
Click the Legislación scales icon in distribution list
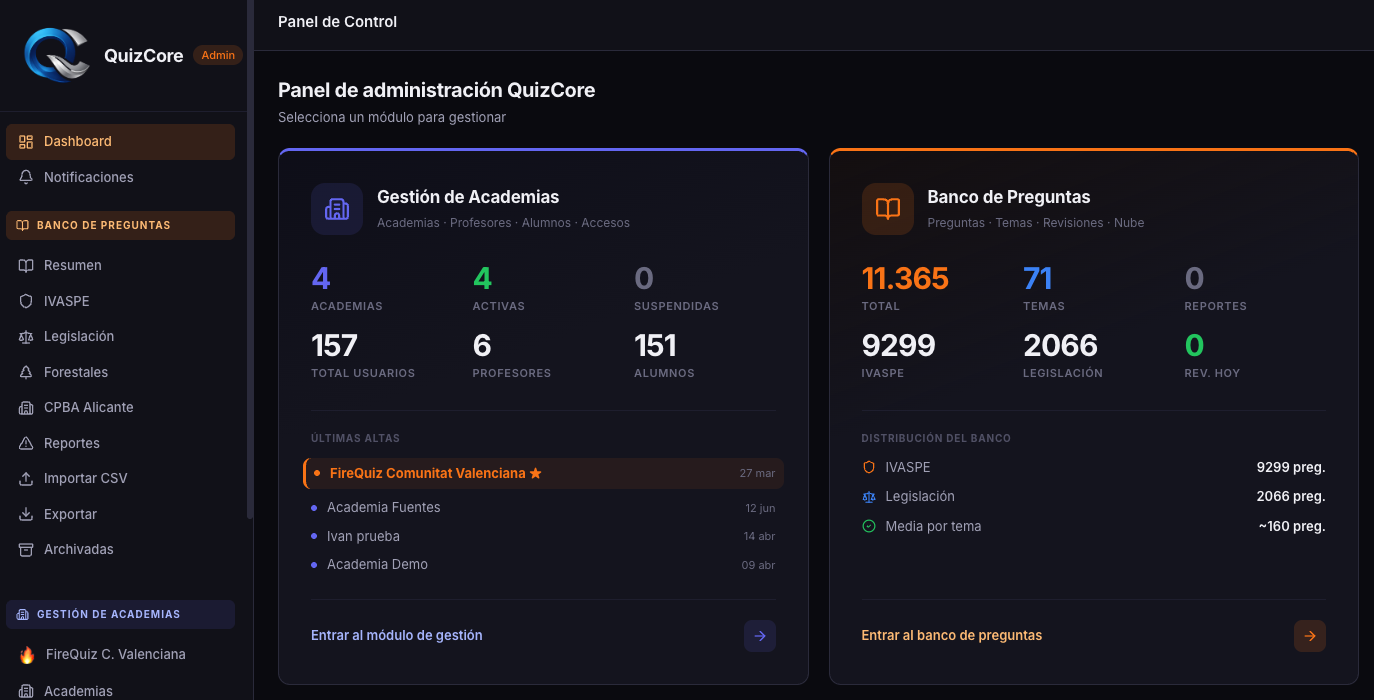tap(869, 497)
